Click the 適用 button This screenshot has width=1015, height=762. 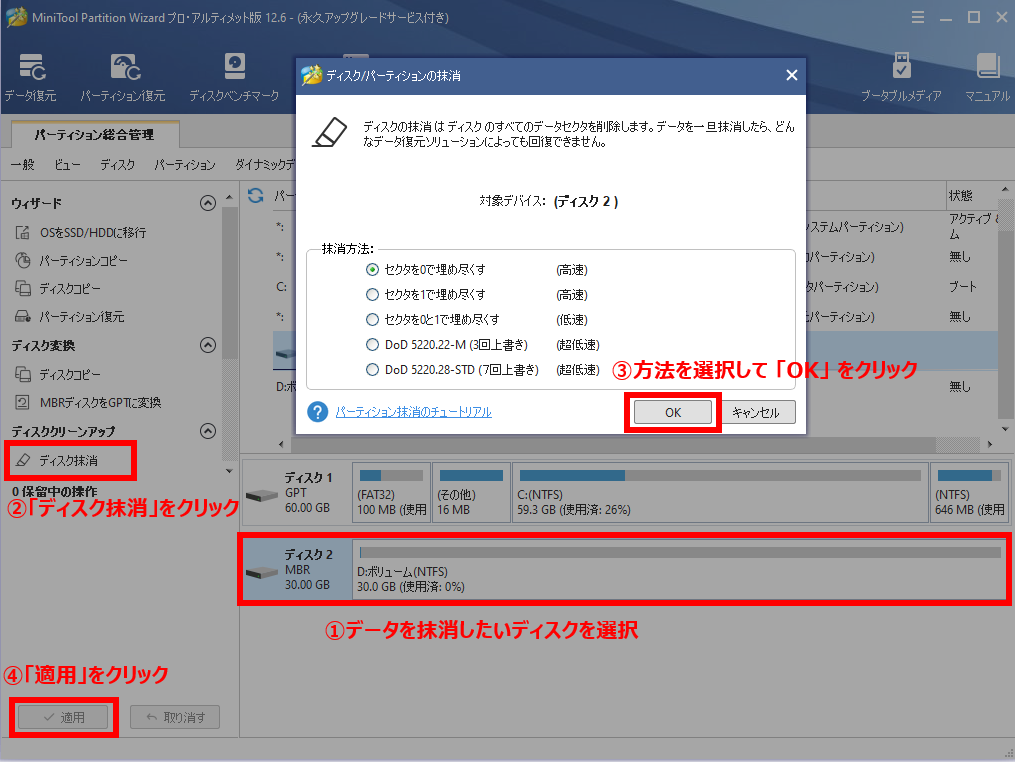63,717
